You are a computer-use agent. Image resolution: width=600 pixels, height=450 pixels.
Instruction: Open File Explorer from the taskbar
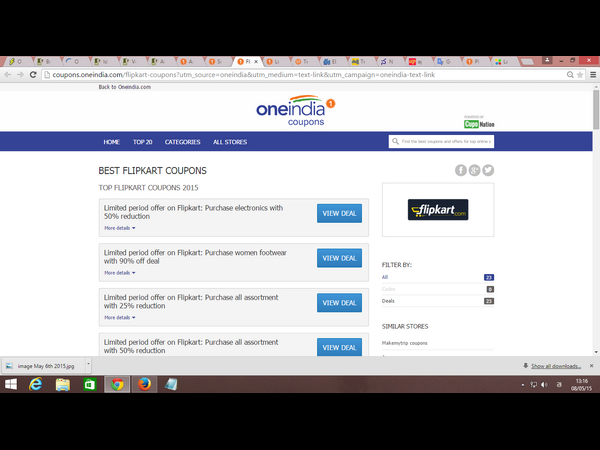coord(63,385)
